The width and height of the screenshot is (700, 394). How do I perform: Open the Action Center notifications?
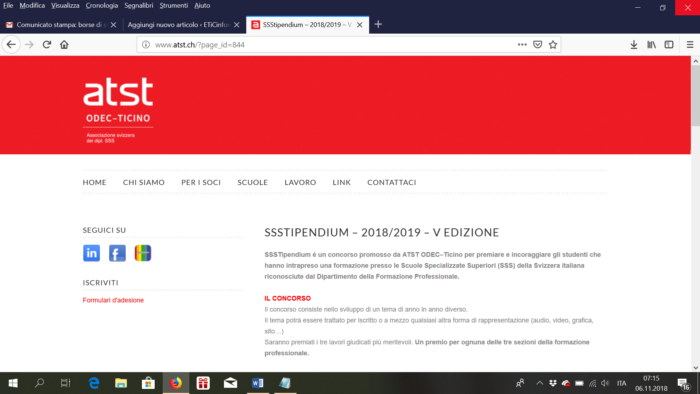(x=683, y=383)
